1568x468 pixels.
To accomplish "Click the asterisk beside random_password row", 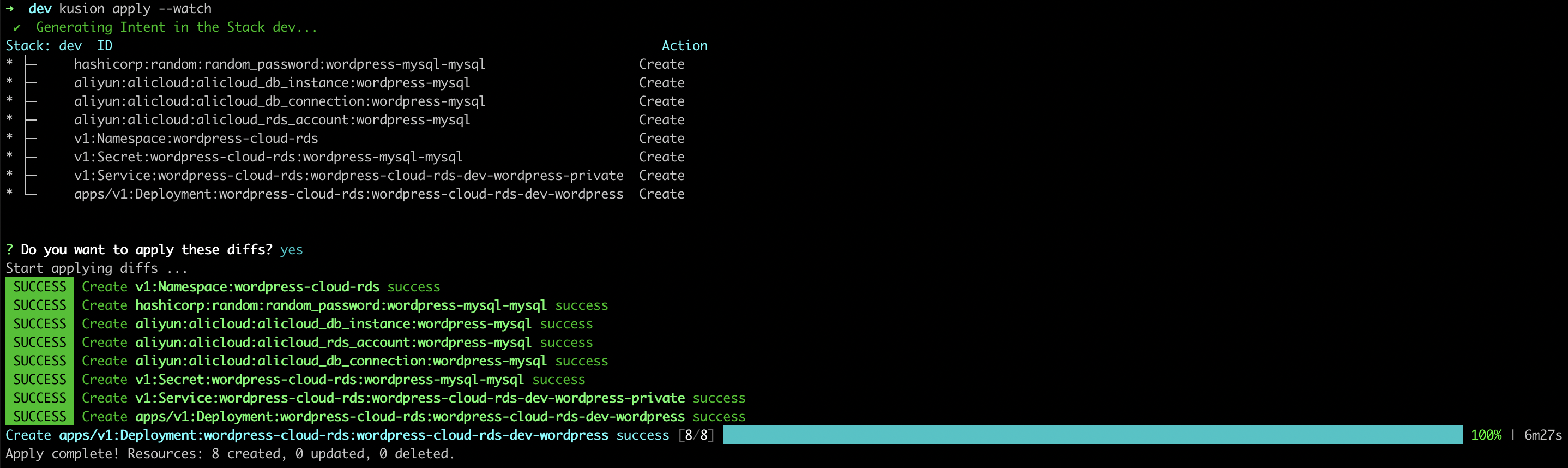I will [x=9, y=63].
